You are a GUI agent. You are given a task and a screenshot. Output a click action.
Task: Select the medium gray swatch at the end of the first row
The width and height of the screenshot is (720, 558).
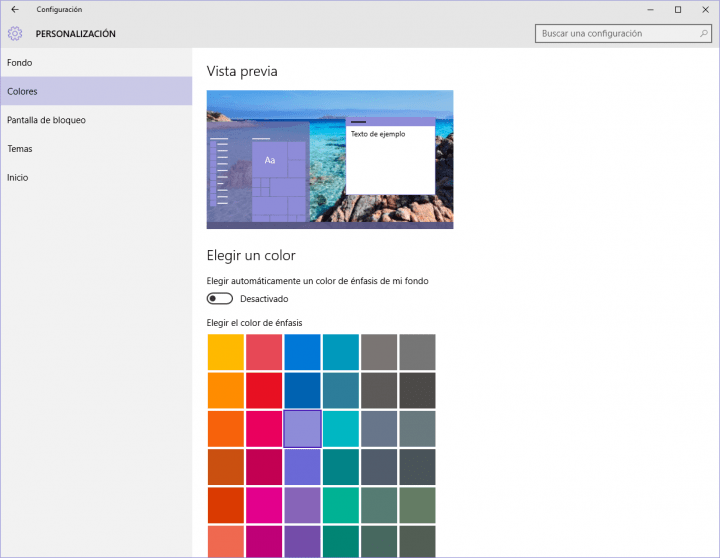tap(417, 352)
